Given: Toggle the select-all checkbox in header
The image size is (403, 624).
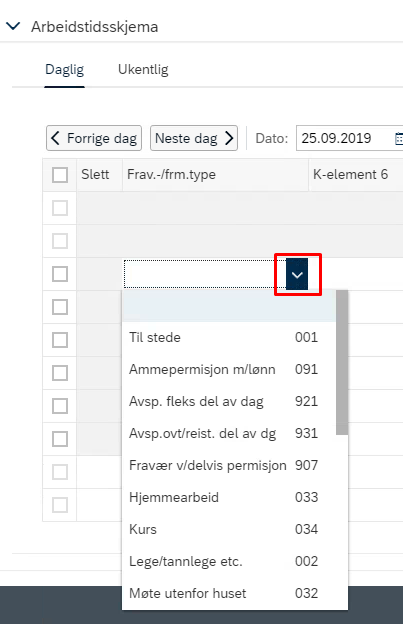Looking at the screenshot, I should click(x=60, y=175).
